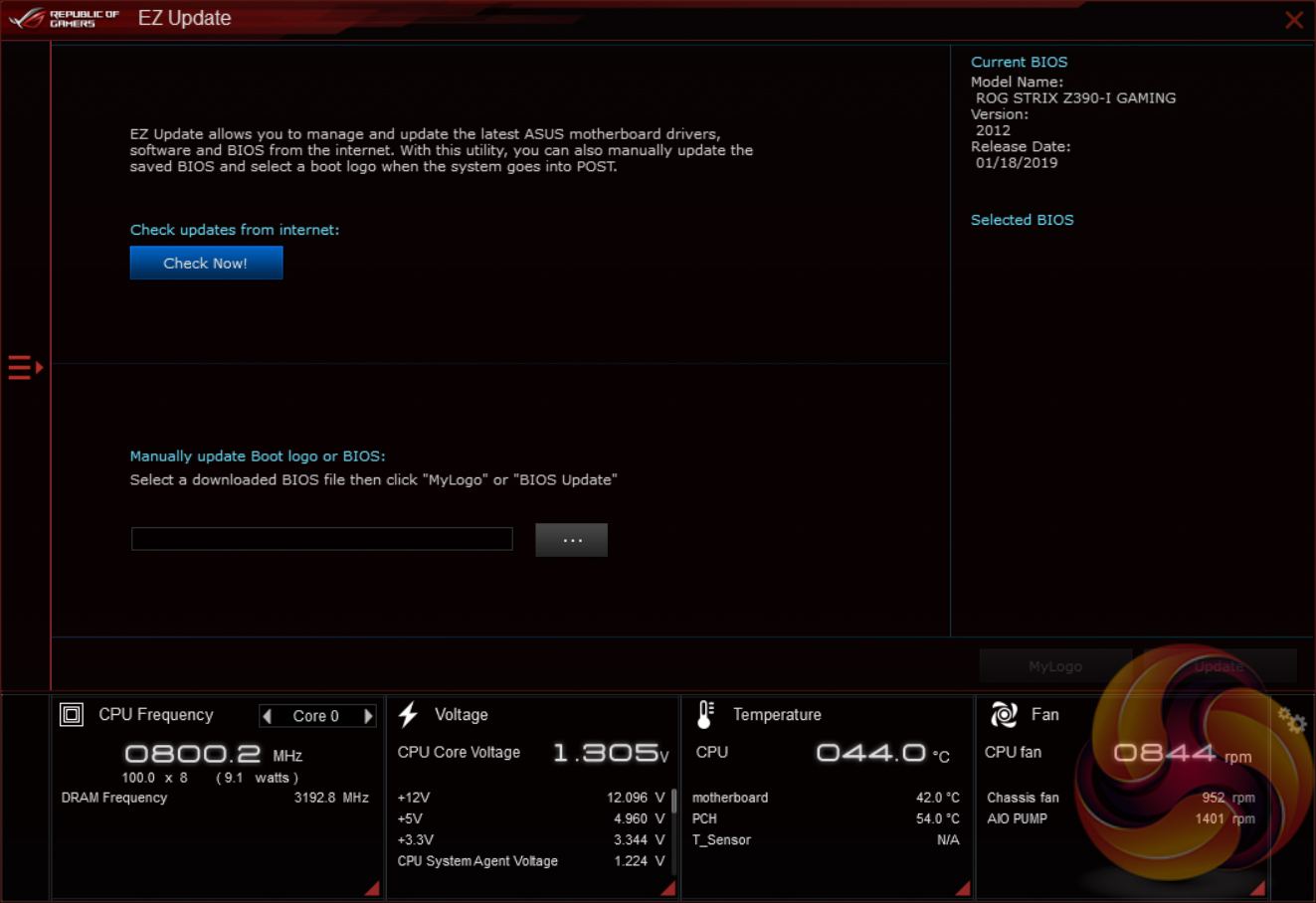Screen dimensions: 1316x903
Task: Click the EZ Update title text
Action: pos(185,18)
